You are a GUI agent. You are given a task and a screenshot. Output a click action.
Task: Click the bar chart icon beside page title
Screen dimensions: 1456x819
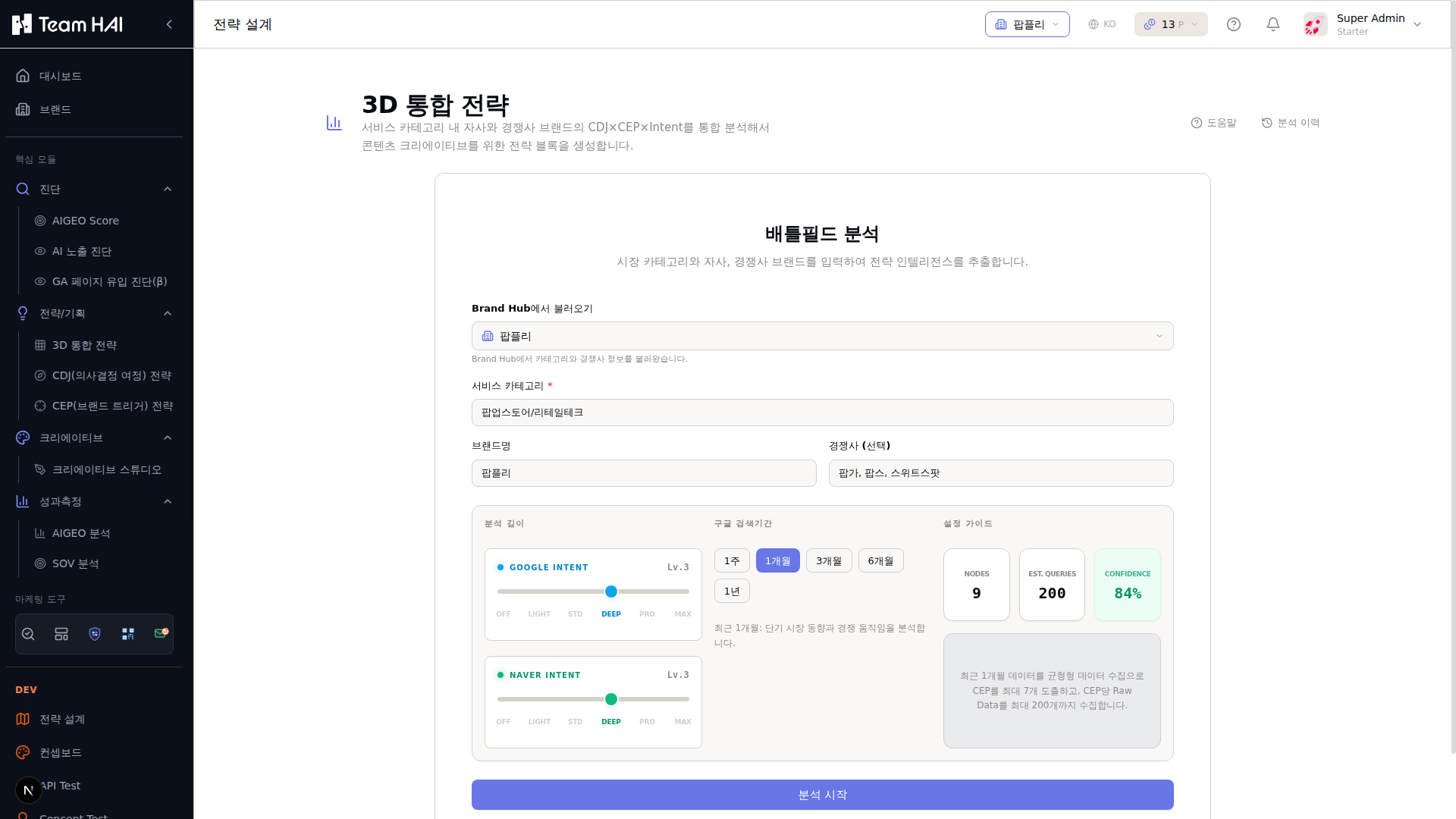[x=334, y=123]
